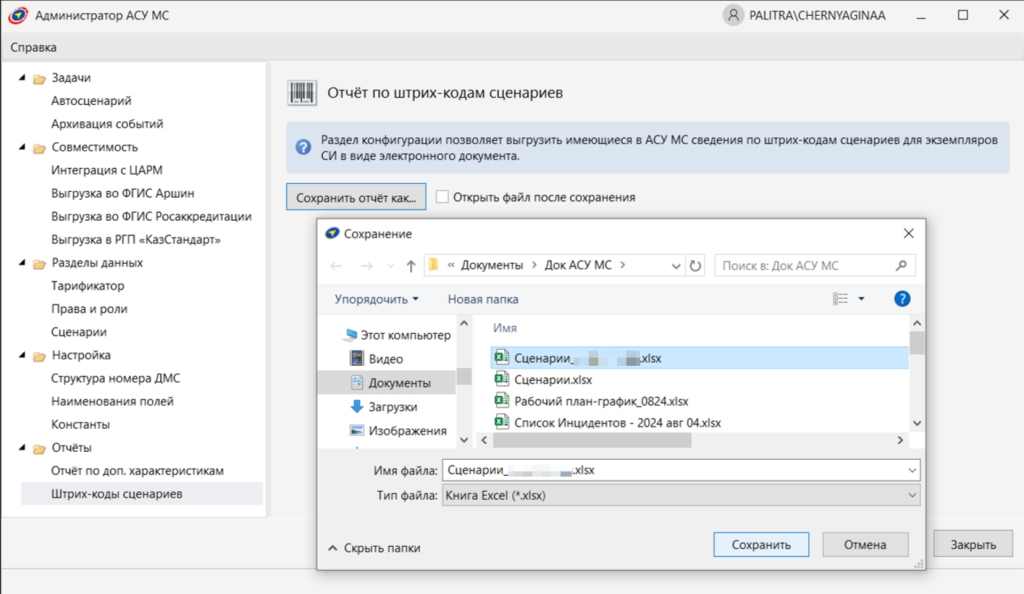Click the Закрыть button
This screenshot has height=594, width=1024.
tap(973, 544)
